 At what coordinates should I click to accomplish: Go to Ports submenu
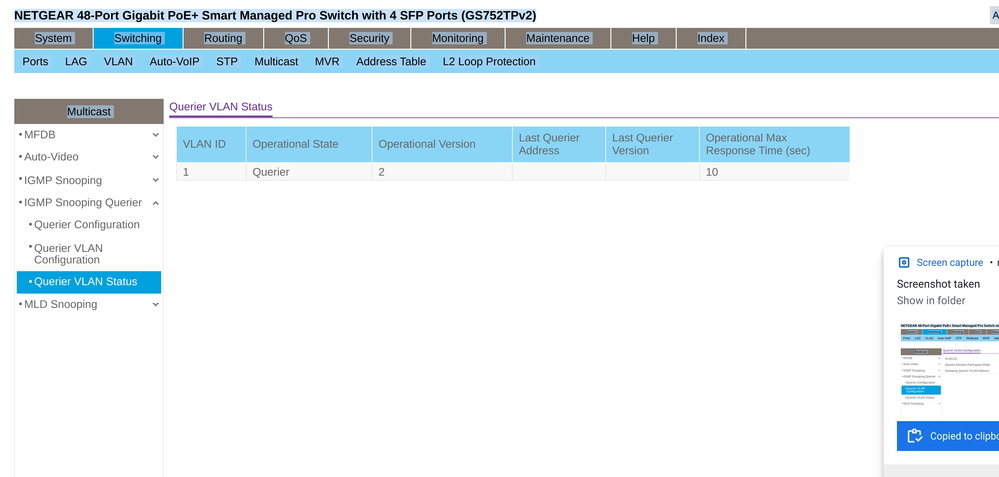(35, 62)
